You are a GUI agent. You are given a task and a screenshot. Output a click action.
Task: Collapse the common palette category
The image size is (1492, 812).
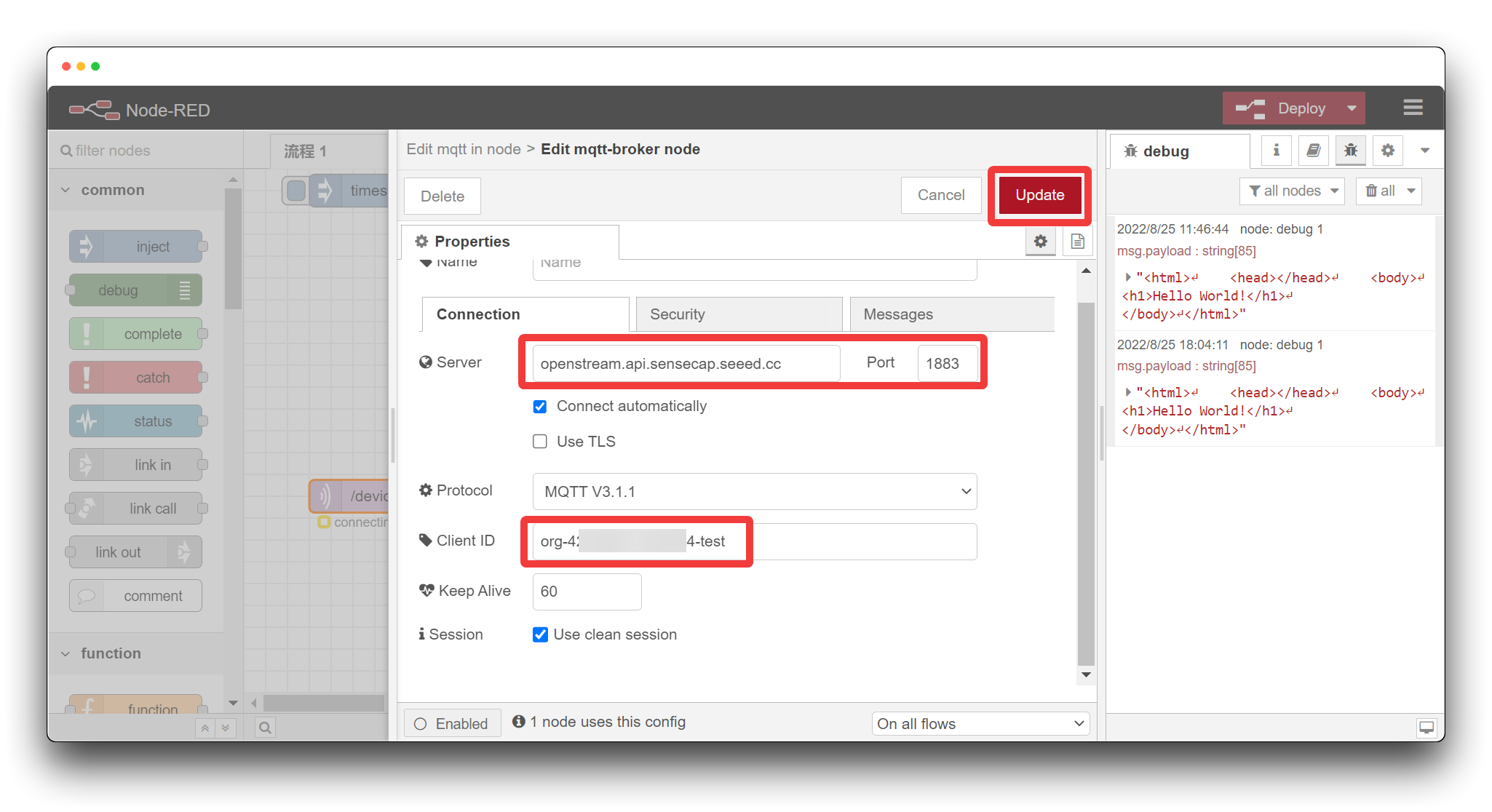[x=135, y=190]
